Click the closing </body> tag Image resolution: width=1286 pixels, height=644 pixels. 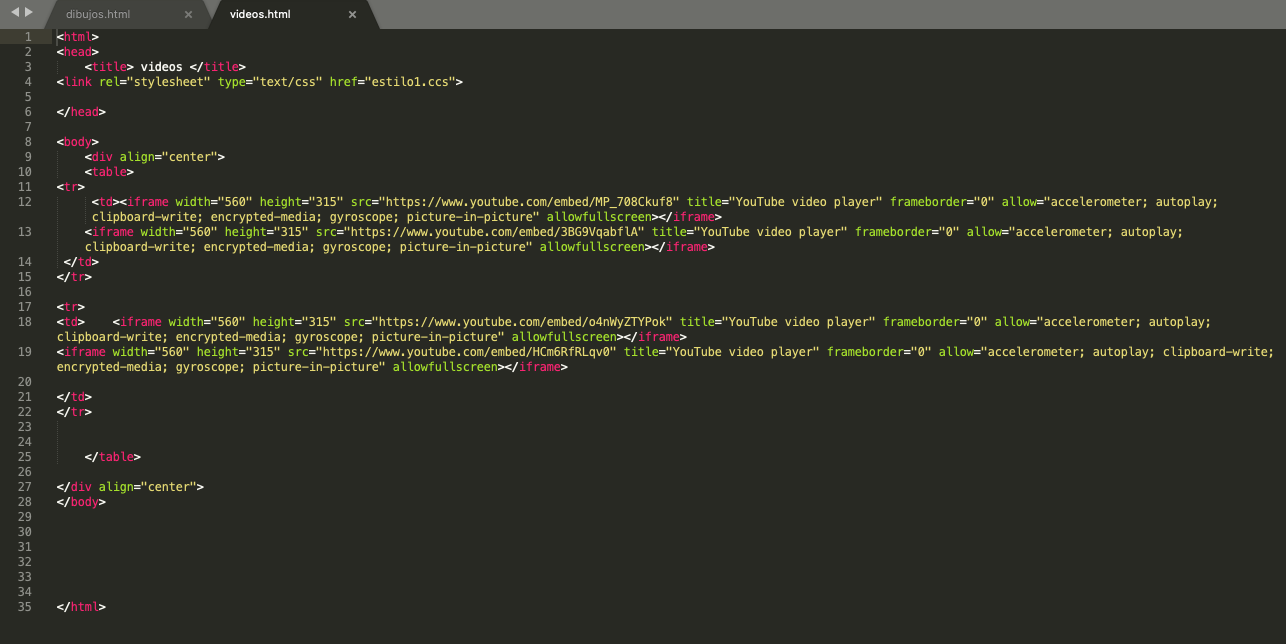point(81,502)
